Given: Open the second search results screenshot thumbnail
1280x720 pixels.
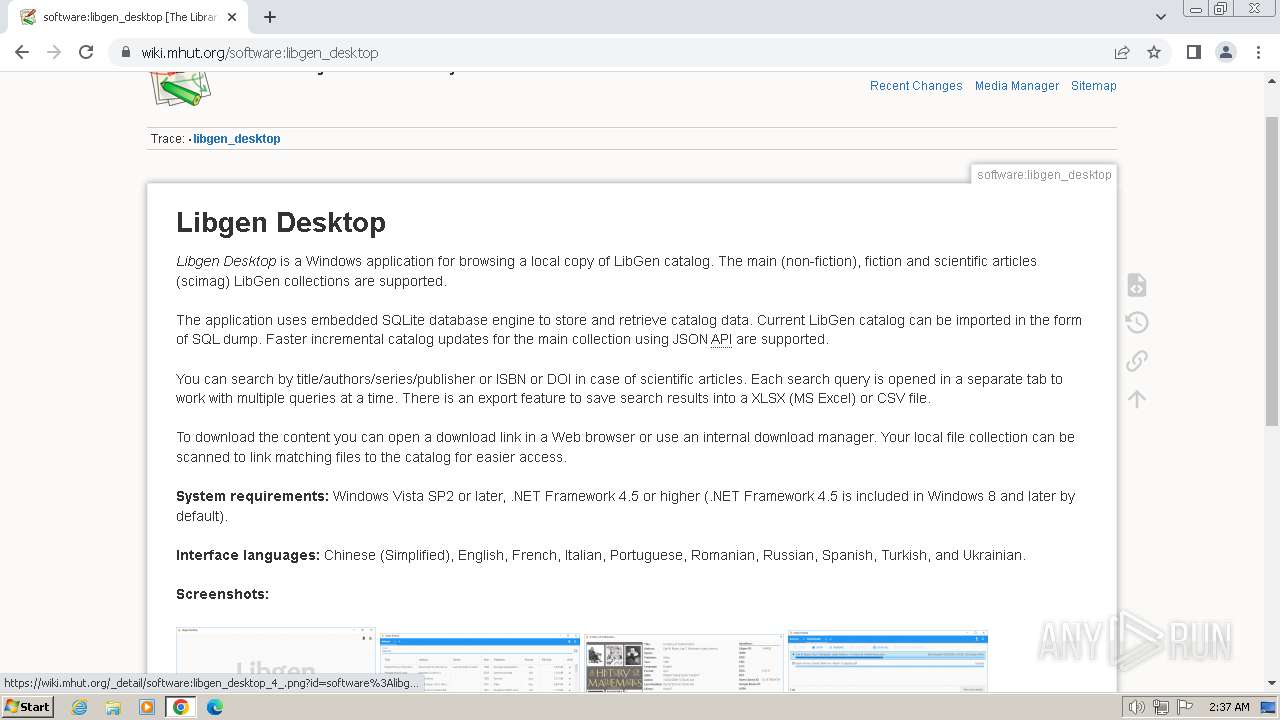Looking at the screenshot, I should (480, 662).
